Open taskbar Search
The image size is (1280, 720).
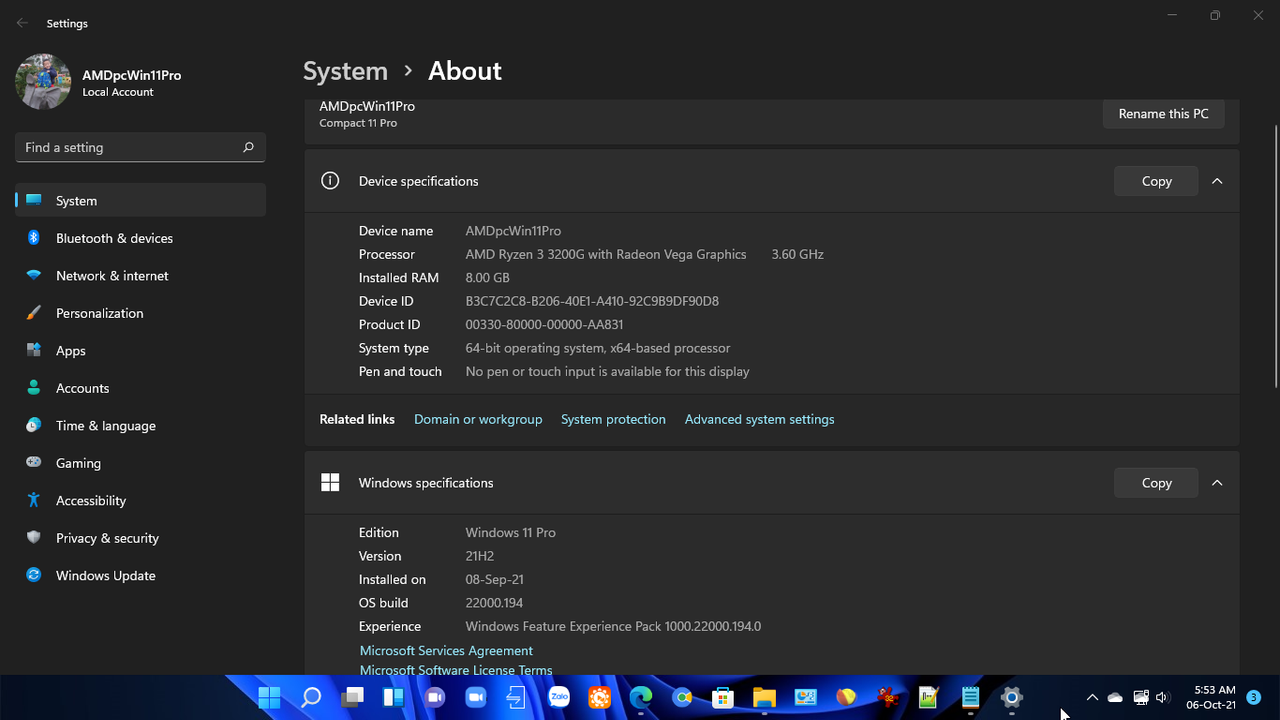click(x=311, y=697)
